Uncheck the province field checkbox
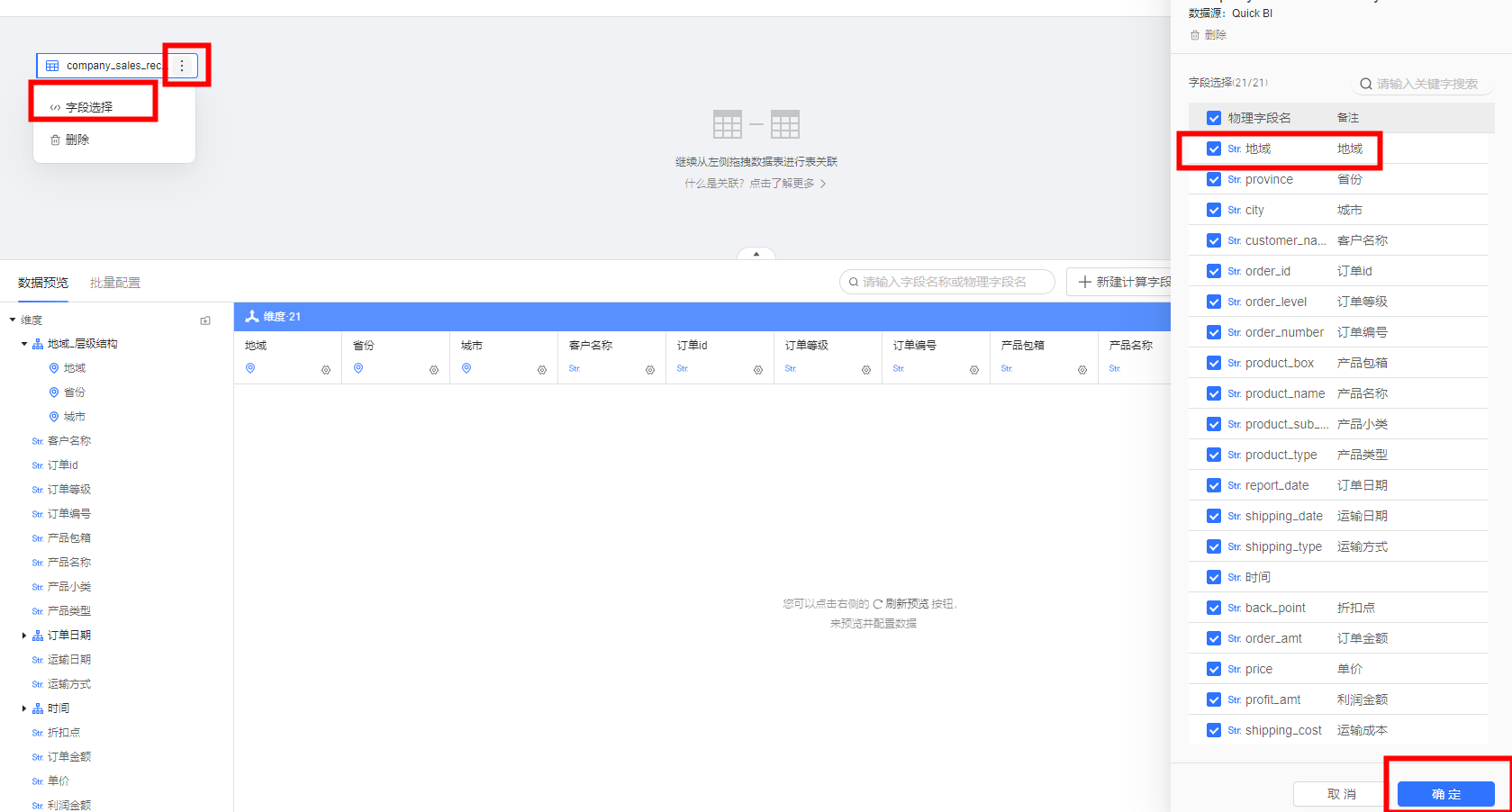The height and width of the screenshot is (812, 1512). [1214, 180]
